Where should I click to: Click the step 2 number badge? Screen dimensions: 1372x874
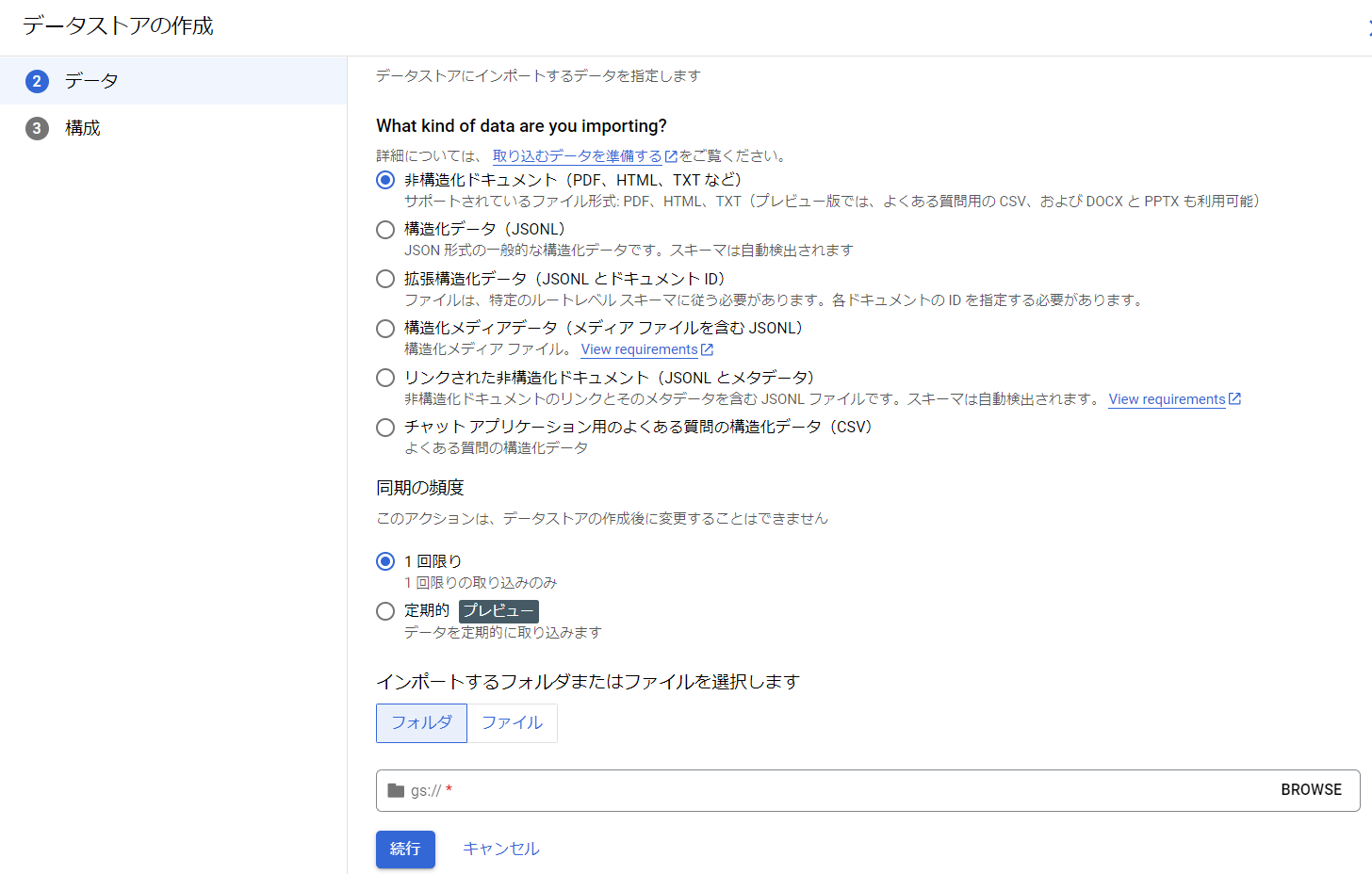tap(37, 81)
